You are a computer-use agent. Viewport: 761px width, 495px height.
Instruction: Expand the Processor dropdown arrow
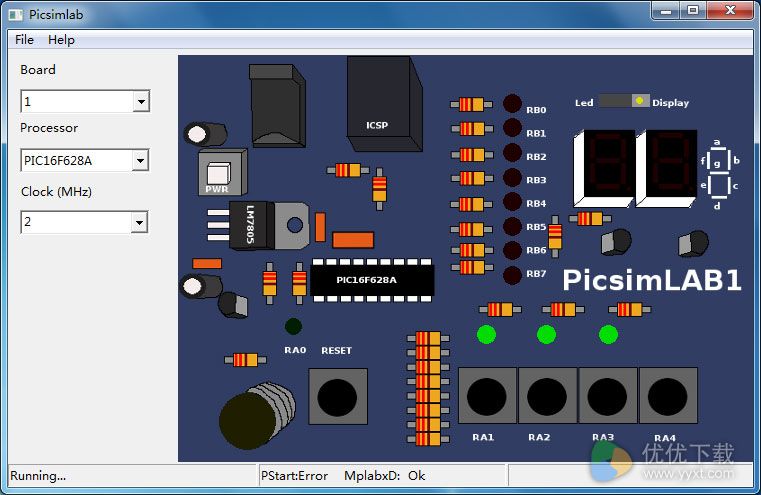(140, 161)
